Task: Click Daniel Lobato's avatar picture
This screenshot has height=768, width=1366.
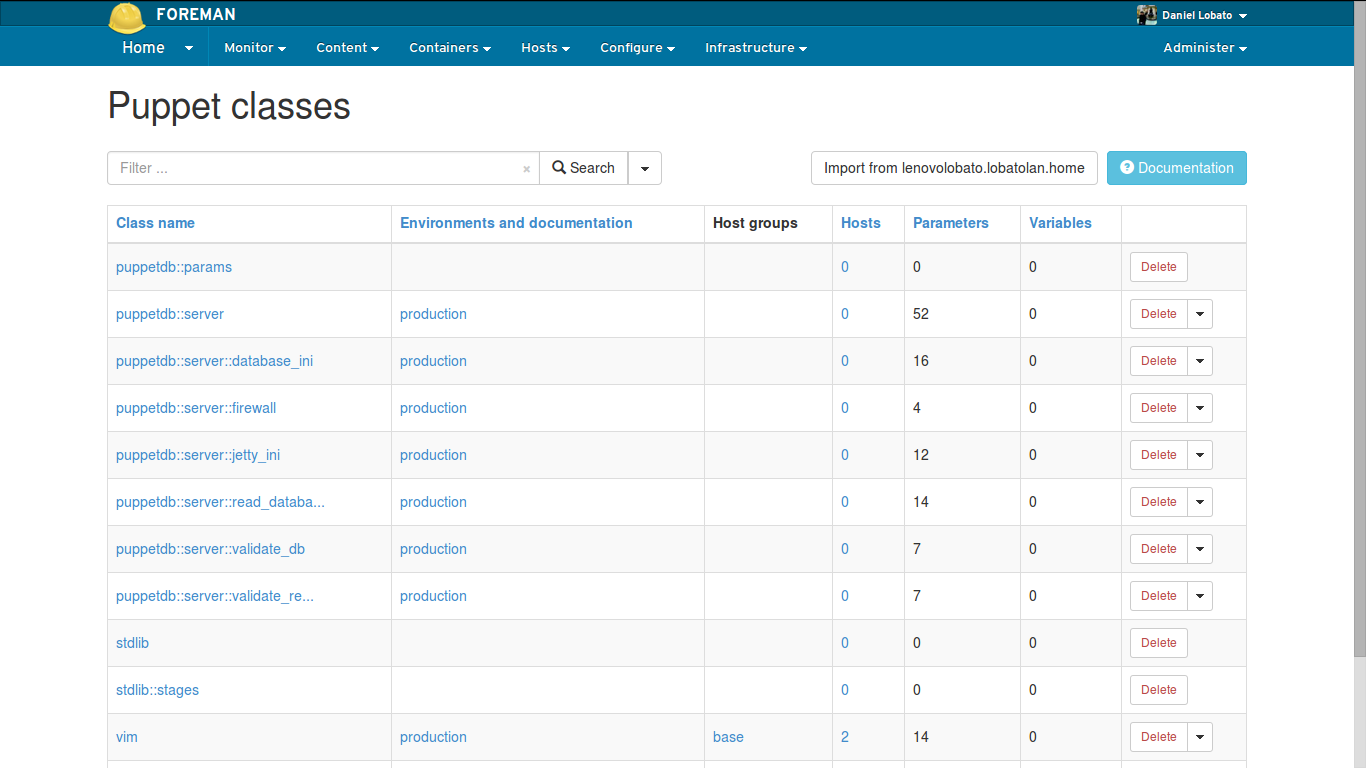Action: [1146, 15]
